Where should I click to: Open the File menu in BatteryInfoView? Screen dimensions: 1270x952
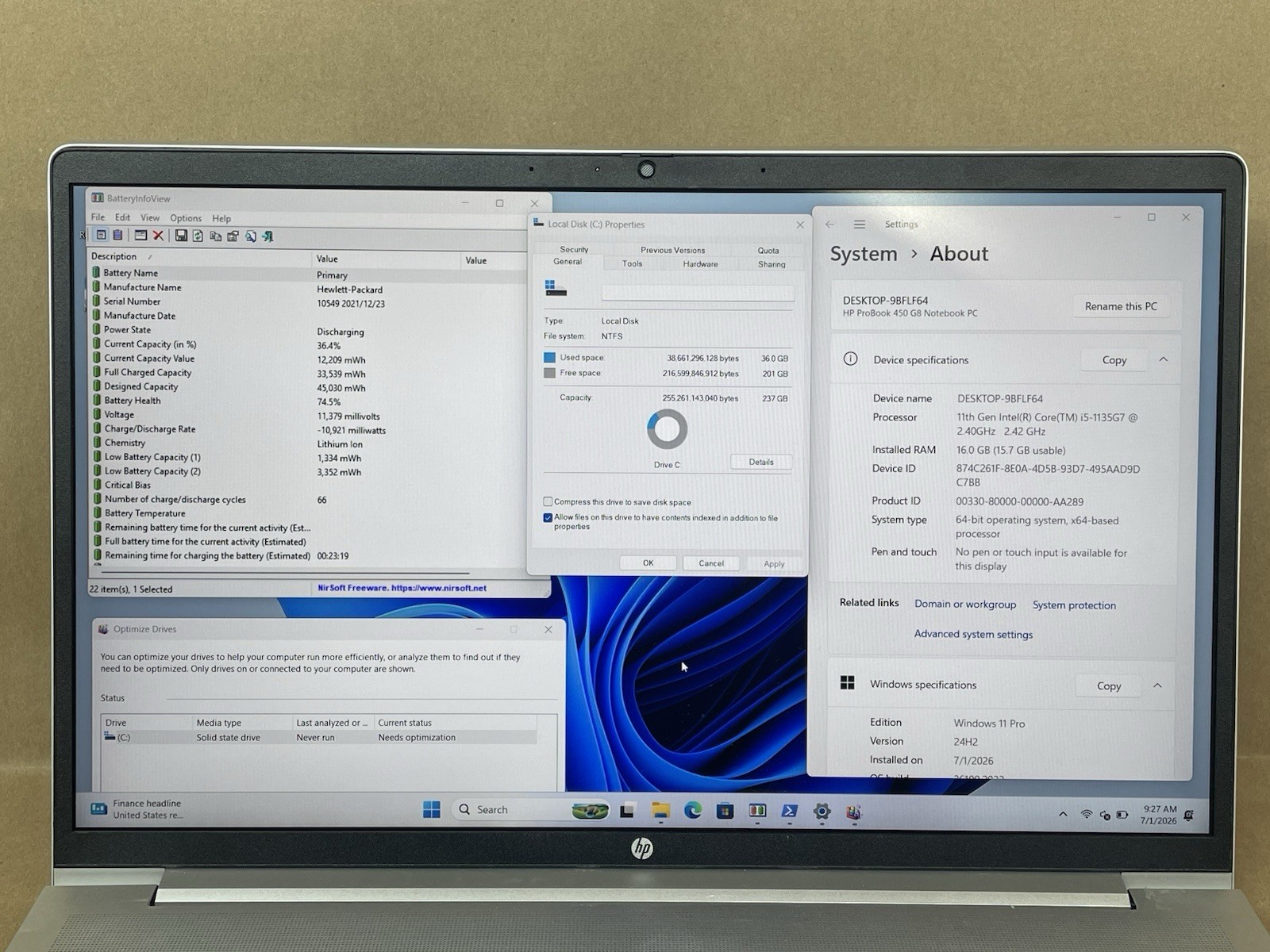coord(98,217)
